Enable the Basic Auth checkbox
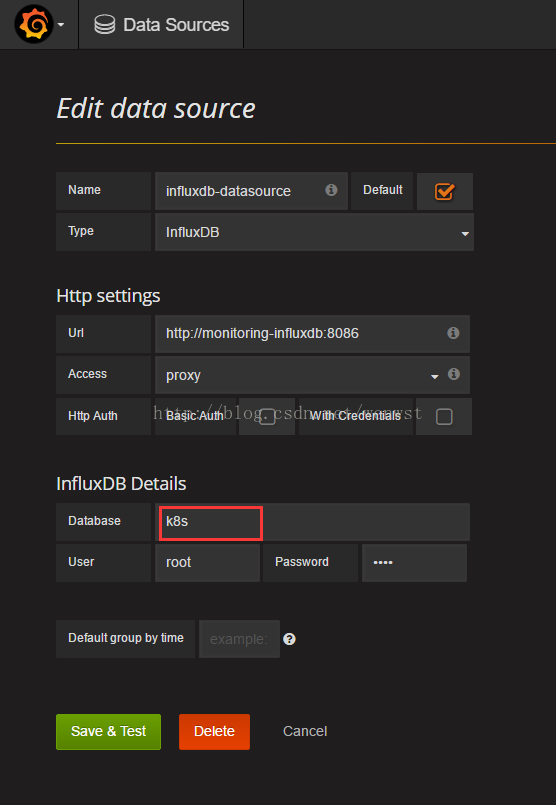 pos(267,416)
